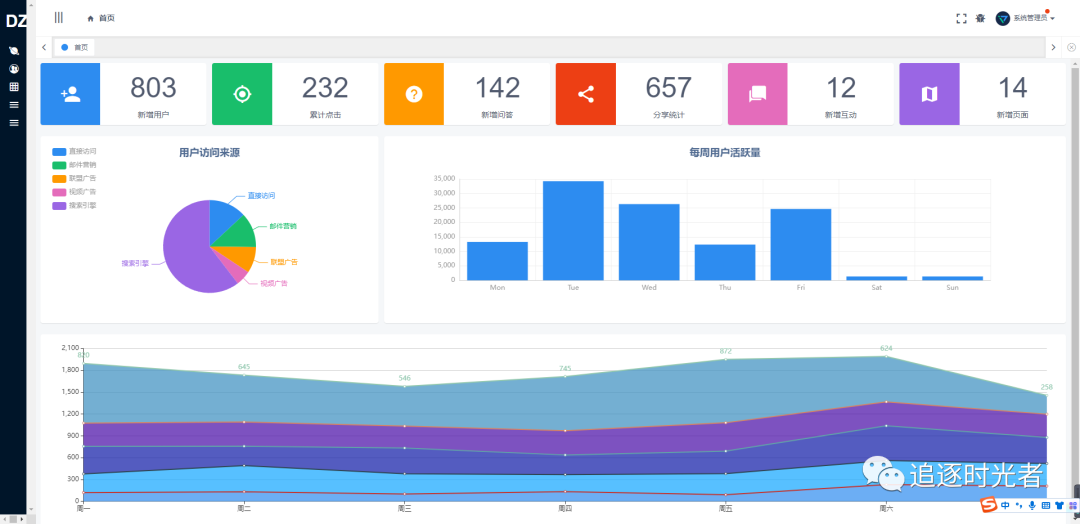Toggle 搜索引擎 legend item visibility

(74, 205)
